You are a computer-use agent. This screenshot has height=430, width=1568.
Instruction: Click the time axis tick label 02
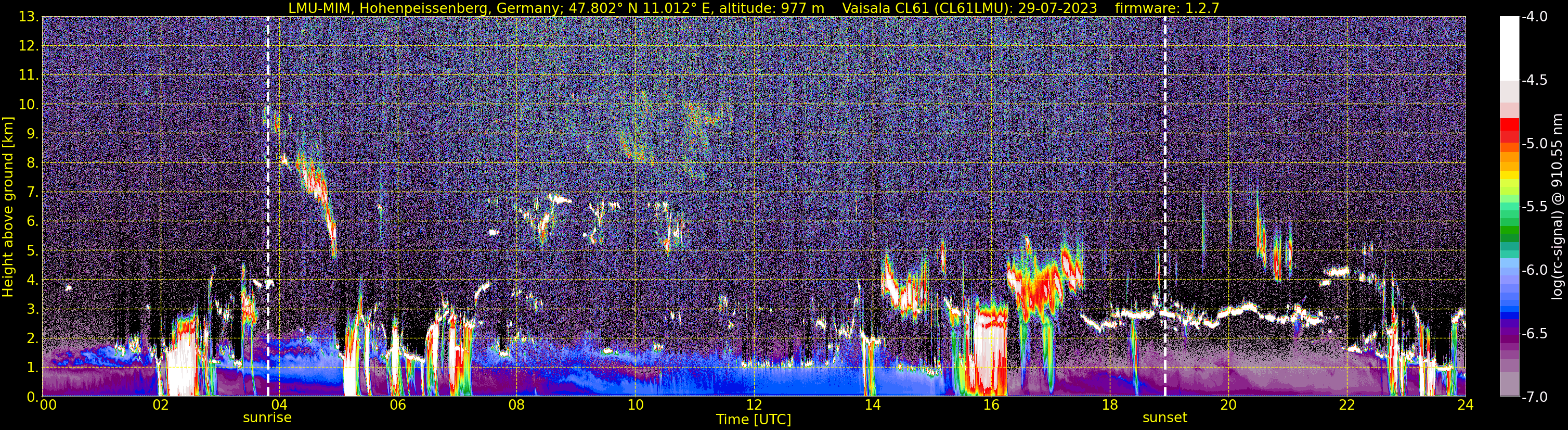click(x=161, y=406)
